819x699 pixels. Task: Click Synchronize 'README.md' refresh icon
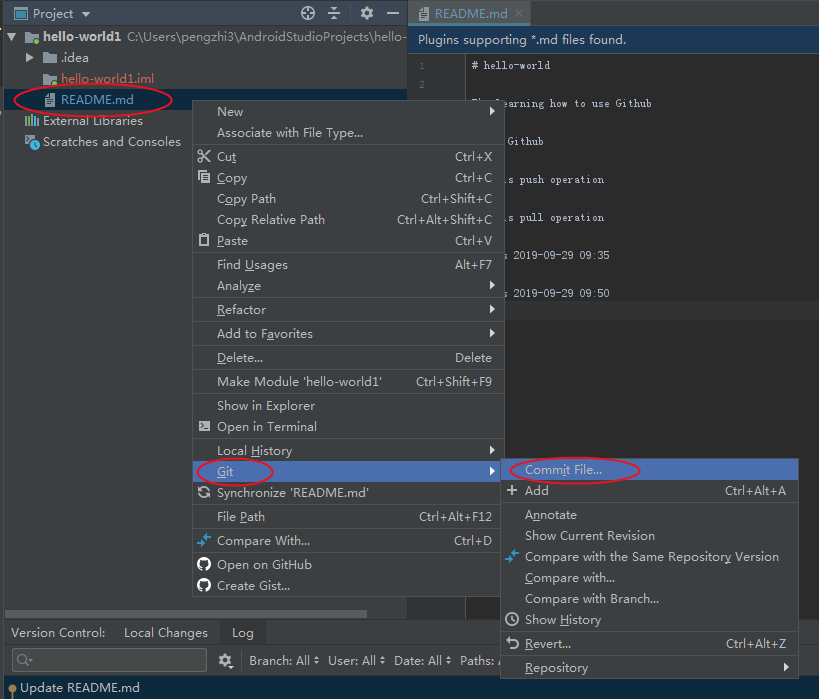204,493
